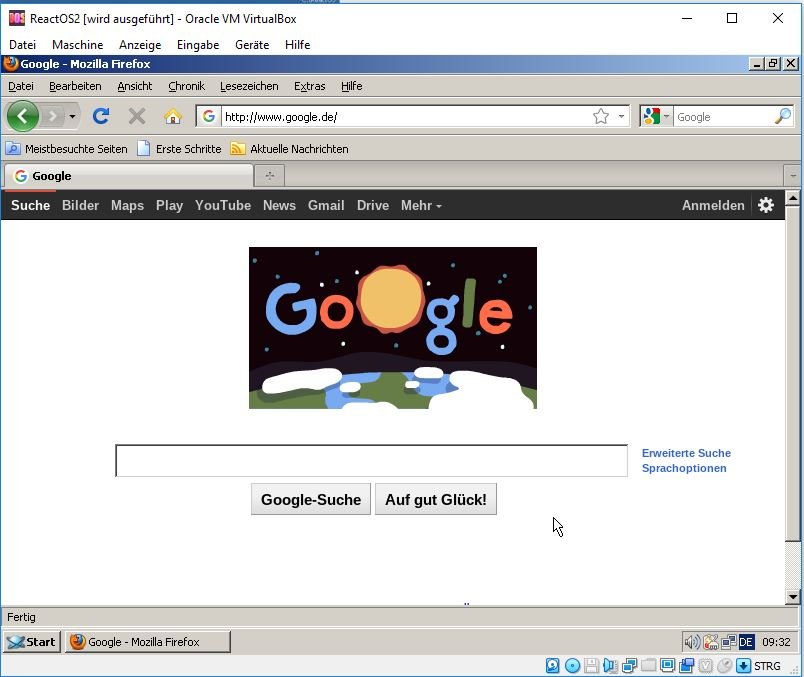This screenshot has width=804, height=677.
Task: Open the Meistbesuchte Seiten bookmark folder
Action: coord(67,149)
